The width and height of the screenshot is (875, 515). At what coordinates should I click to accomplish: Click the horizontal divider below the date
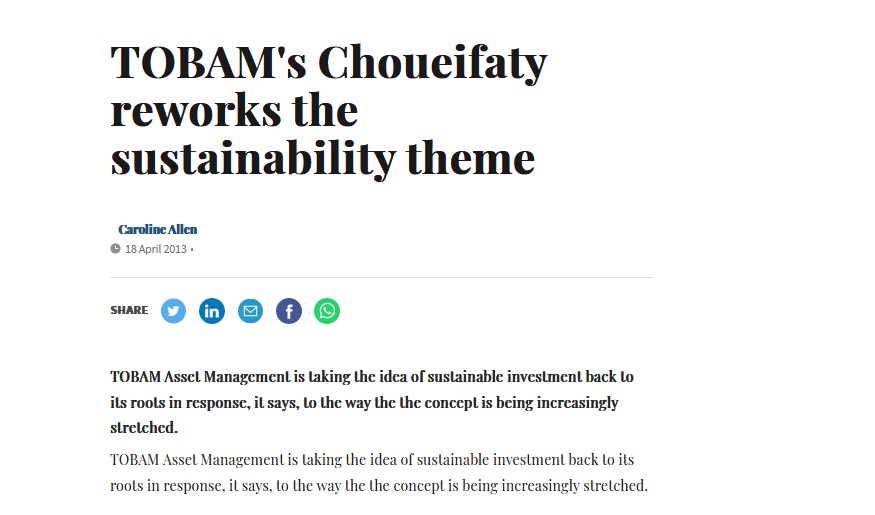[x=381, y=277]
